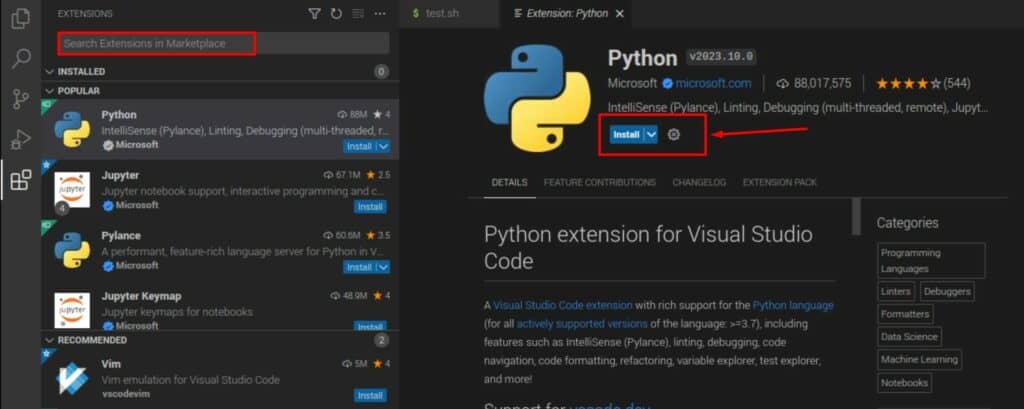
Task: Close the Extension: Python tab
Action: [620, 13]
